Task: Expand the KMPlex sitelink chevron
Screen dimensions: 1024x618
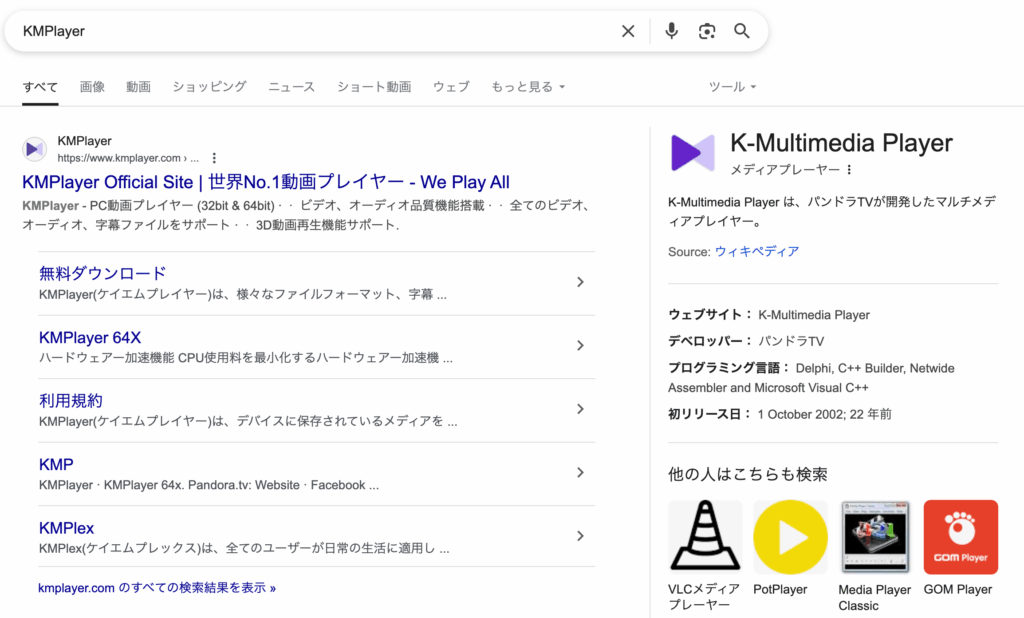Action: coord(580,536)
